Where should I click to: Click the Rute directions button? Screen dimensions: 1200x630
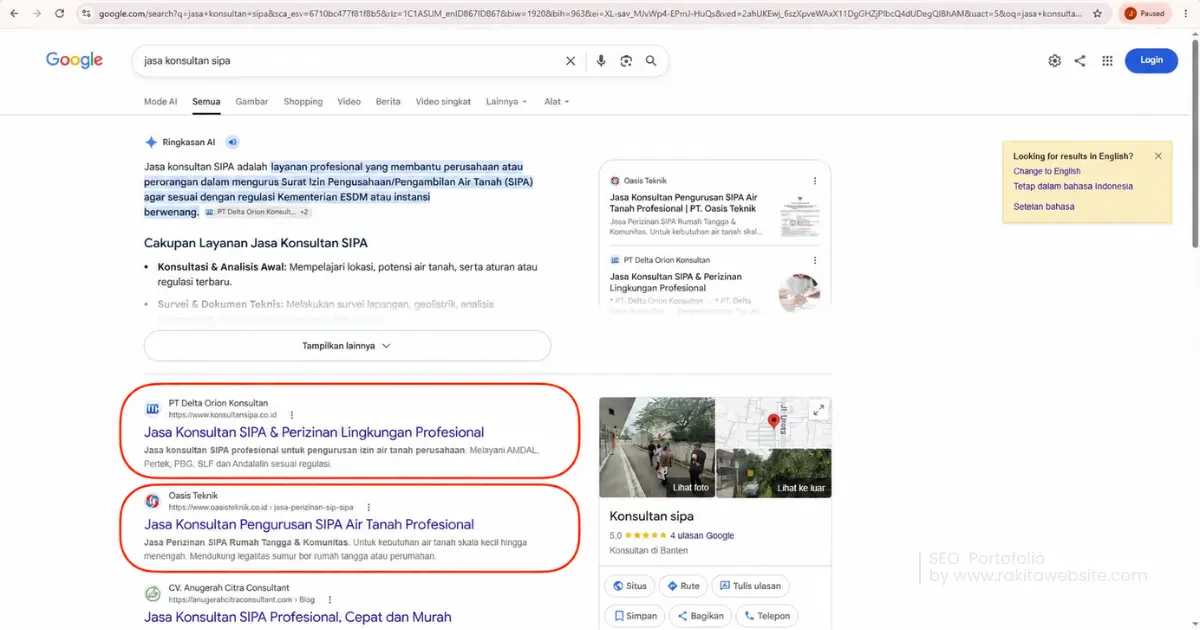click(683, 586)
